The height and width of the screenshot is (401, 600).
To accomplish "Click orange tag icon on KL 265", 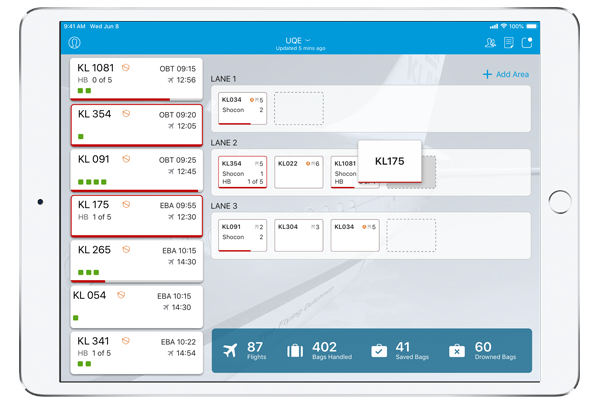I will coord(126,249).
